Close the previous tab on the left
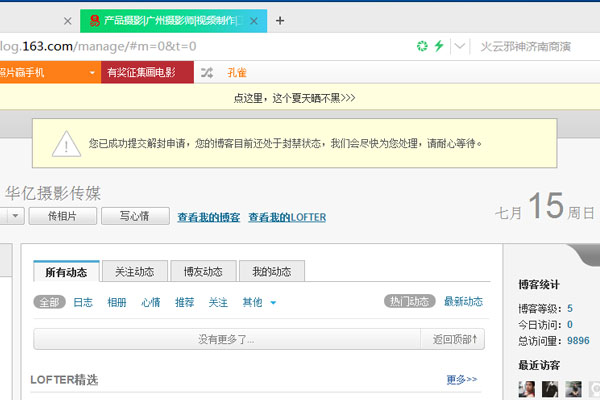This screenshot has width=600, height=400. click(67, 20)
